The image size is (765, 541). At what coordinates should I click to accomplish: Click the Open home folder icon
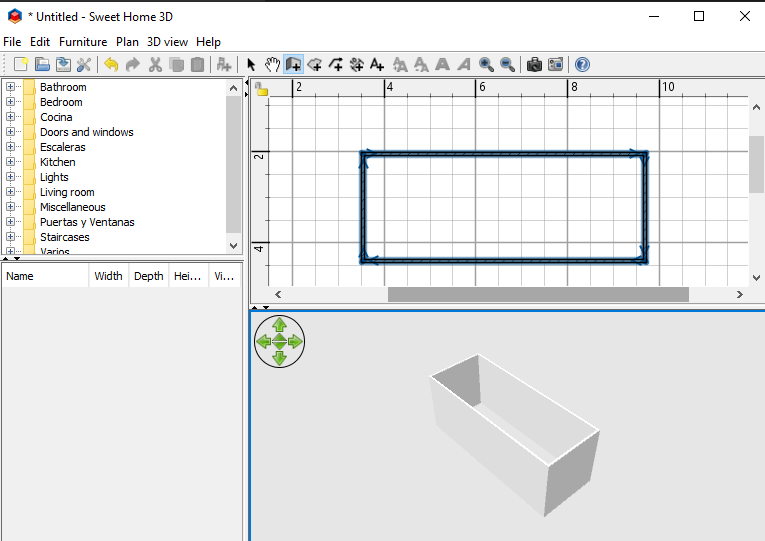[42, 64]
